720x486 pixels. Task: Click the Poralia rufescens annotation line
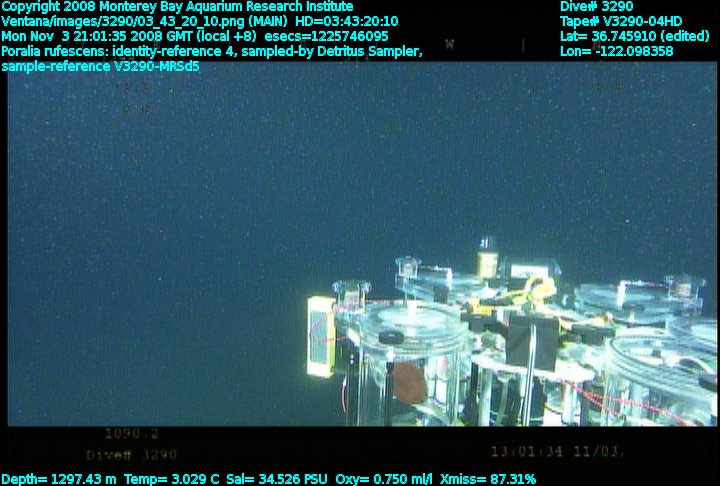(x=212, y=51)
